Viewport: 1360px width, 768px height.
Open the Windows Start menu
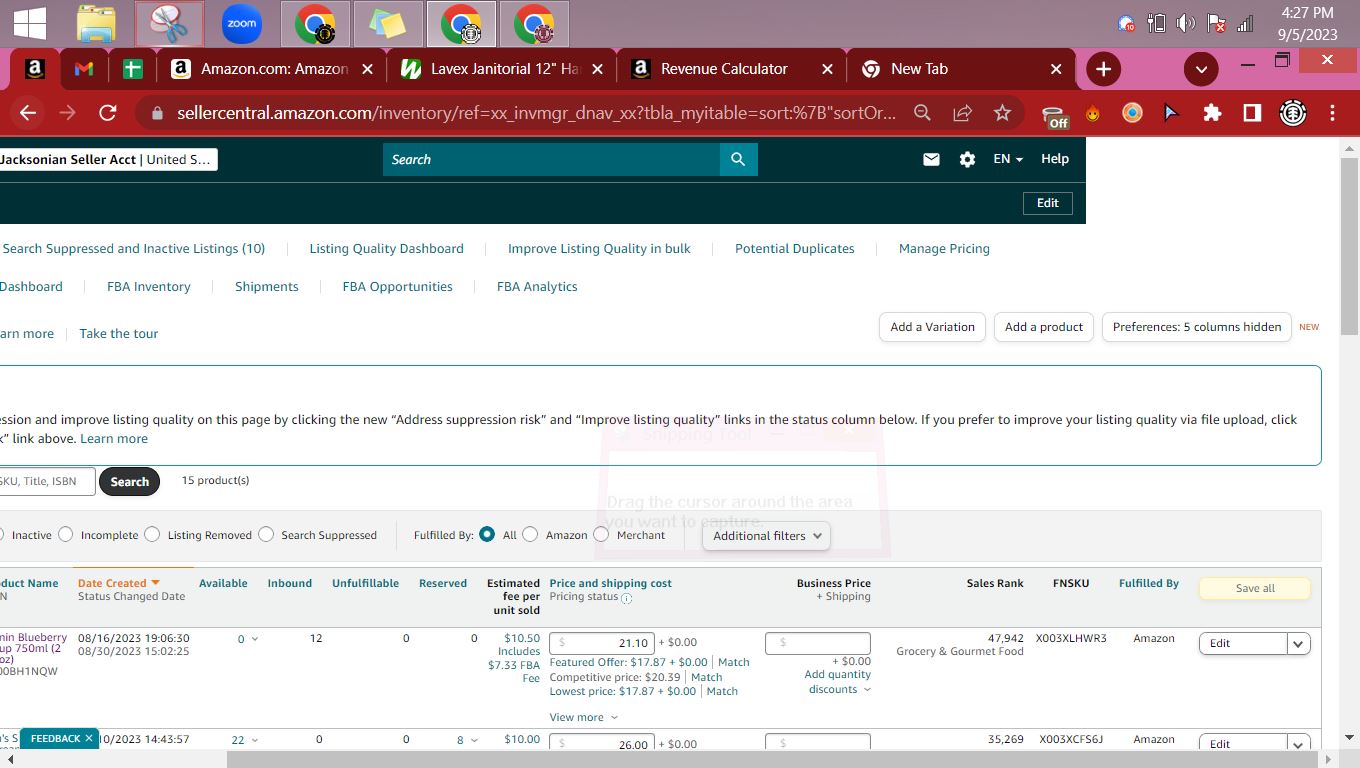pyautogui.click(x=30, y=23)
